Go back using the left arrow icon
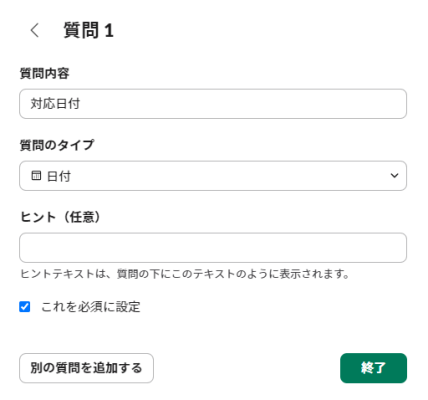Viewport: 428px width, 400px height. pos(35,30)
